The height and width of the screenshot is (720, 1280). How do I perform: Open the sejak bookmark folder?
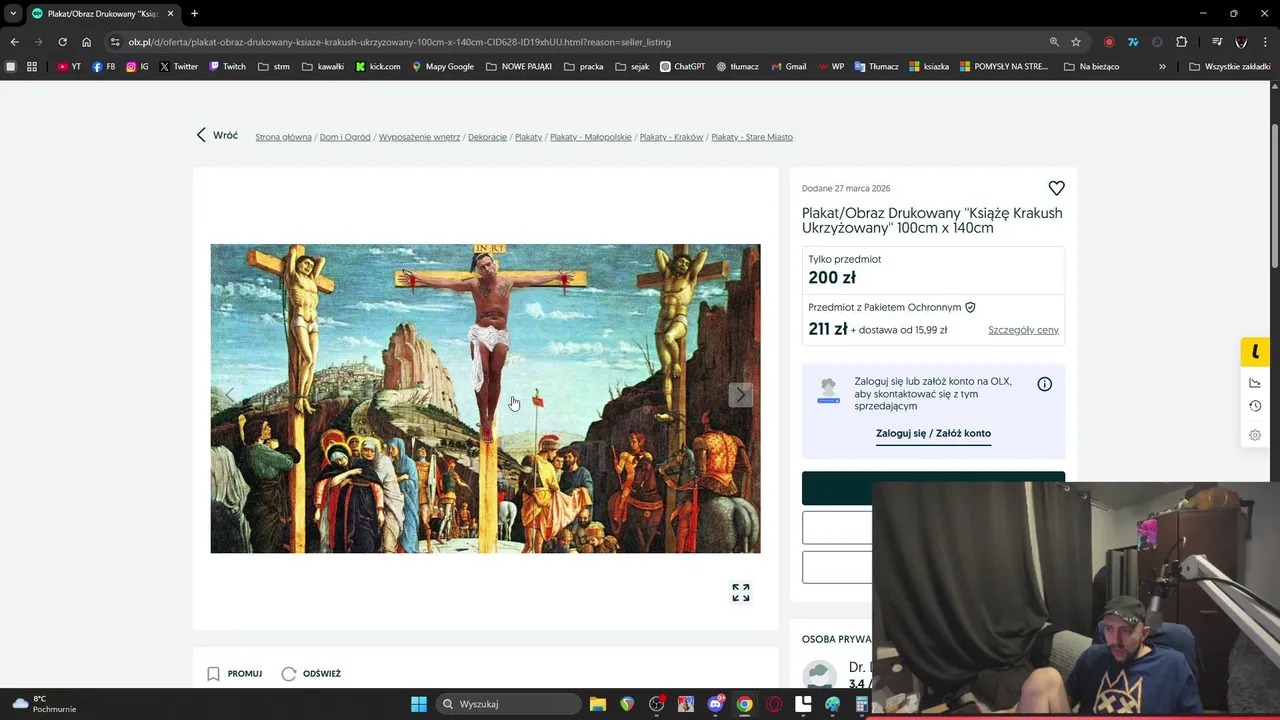point(633,67)
